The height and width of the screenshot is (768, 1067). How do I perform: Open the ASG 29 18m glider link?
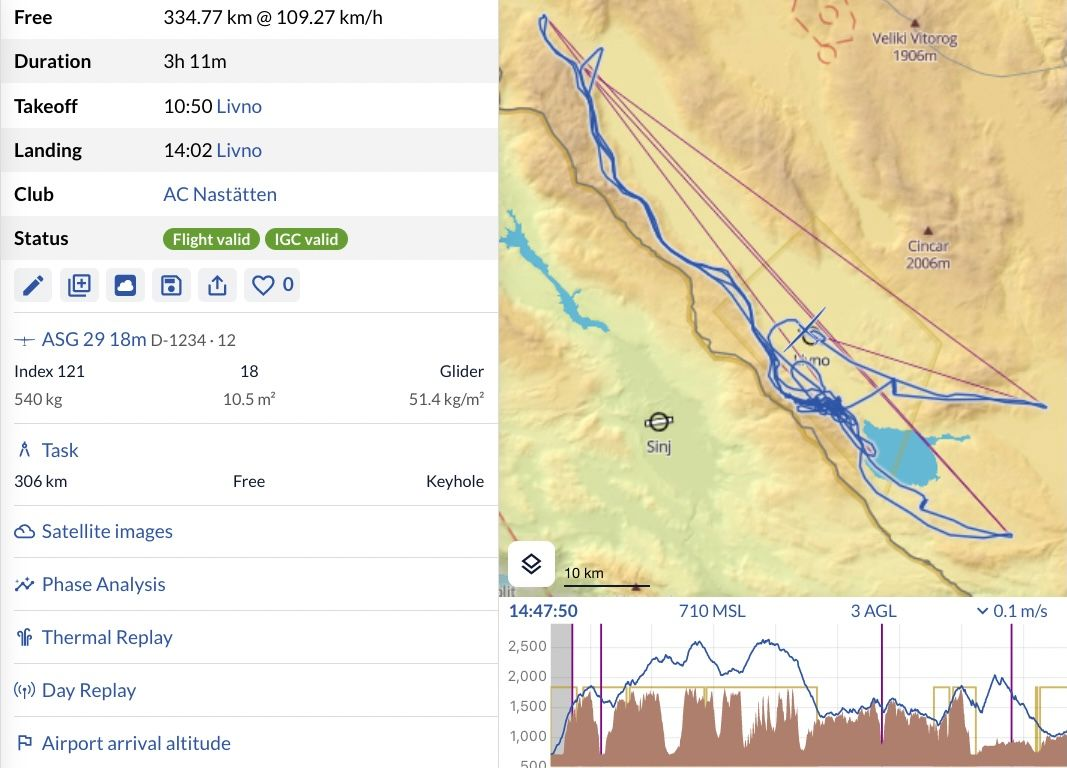click(94, 339)
